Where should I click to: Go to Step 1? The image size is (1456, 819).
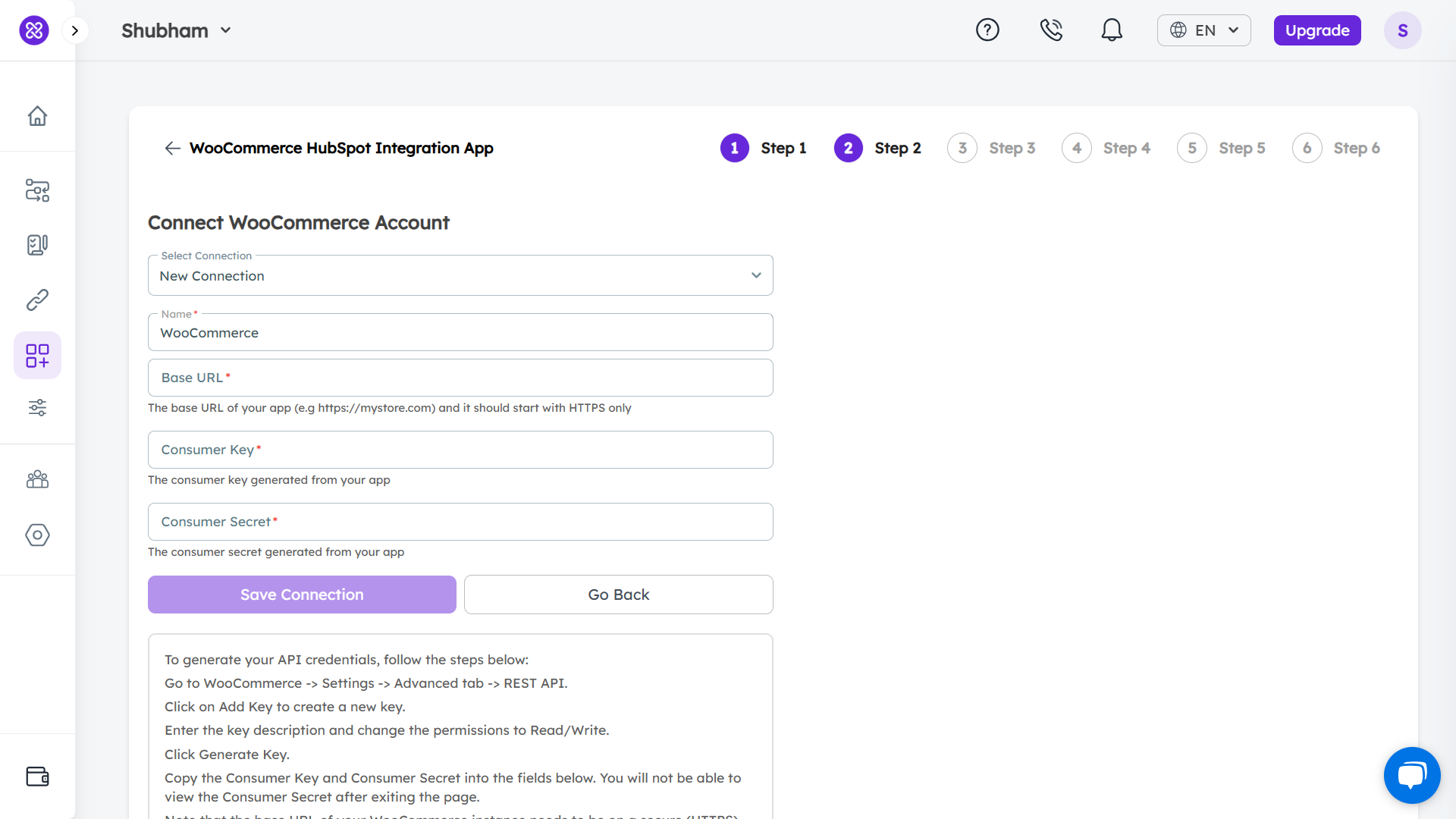tap(763, 148)
